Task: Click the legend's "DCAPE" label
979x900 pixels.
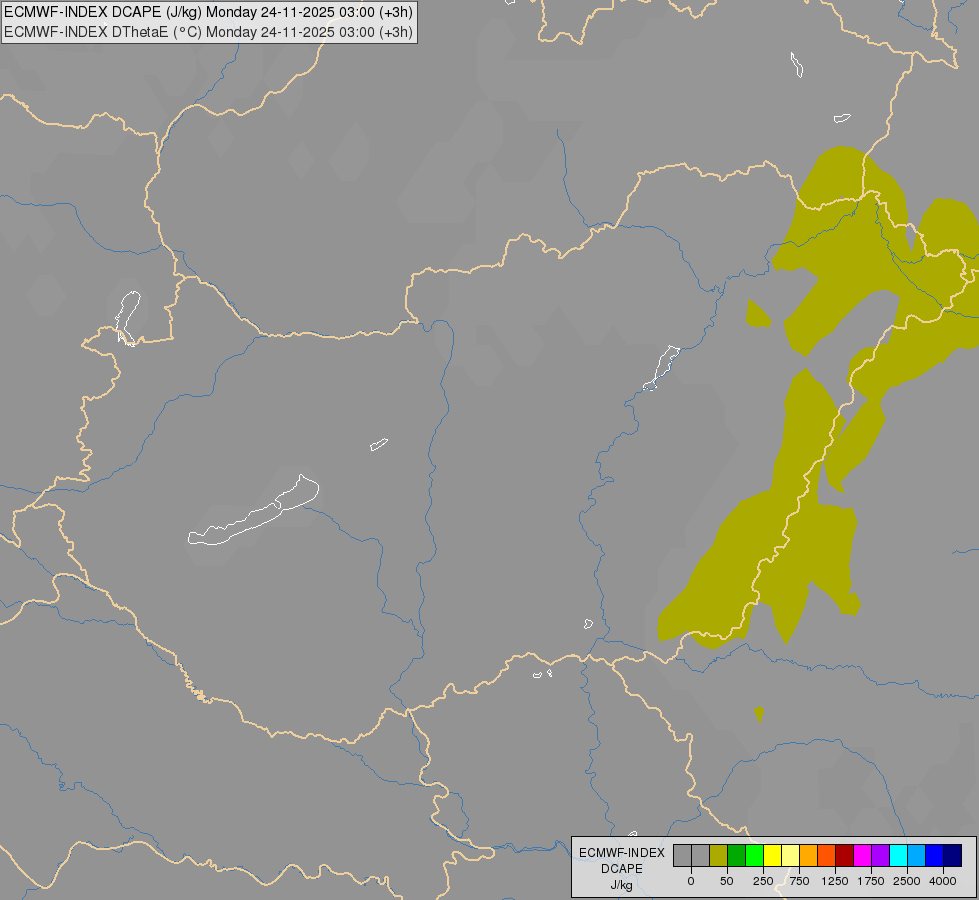Action: pyautogui.click(x=622, y=869)
